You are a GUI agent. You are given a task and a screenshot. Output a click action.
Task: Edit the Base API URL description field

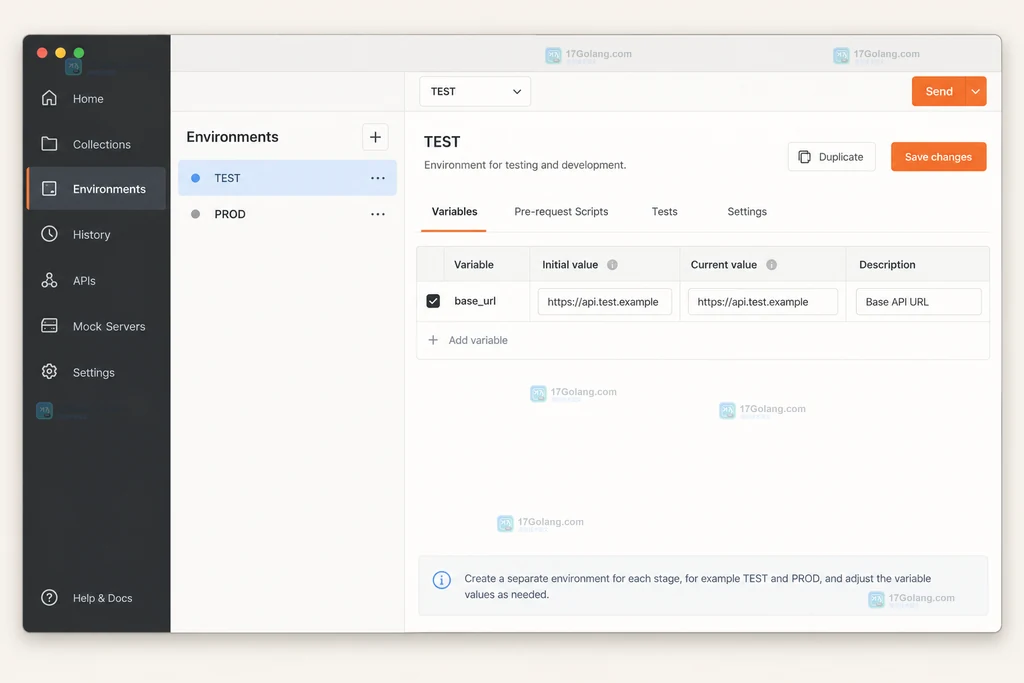918,302
